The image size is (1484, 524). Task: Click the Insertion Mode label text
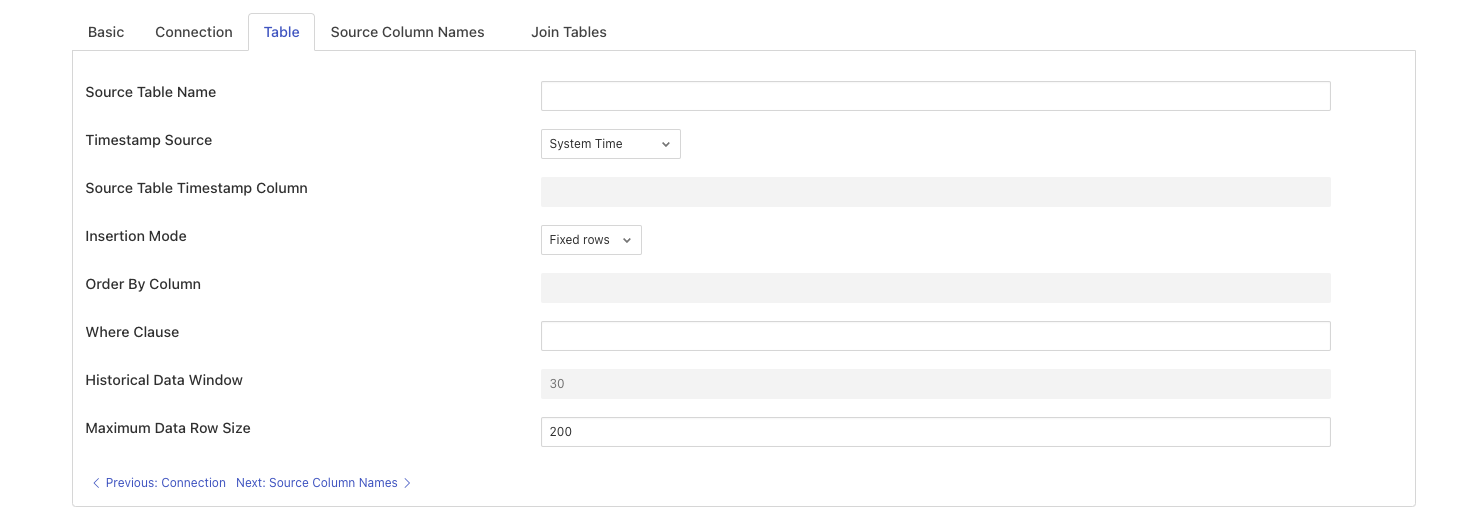[x=136, y=236]
